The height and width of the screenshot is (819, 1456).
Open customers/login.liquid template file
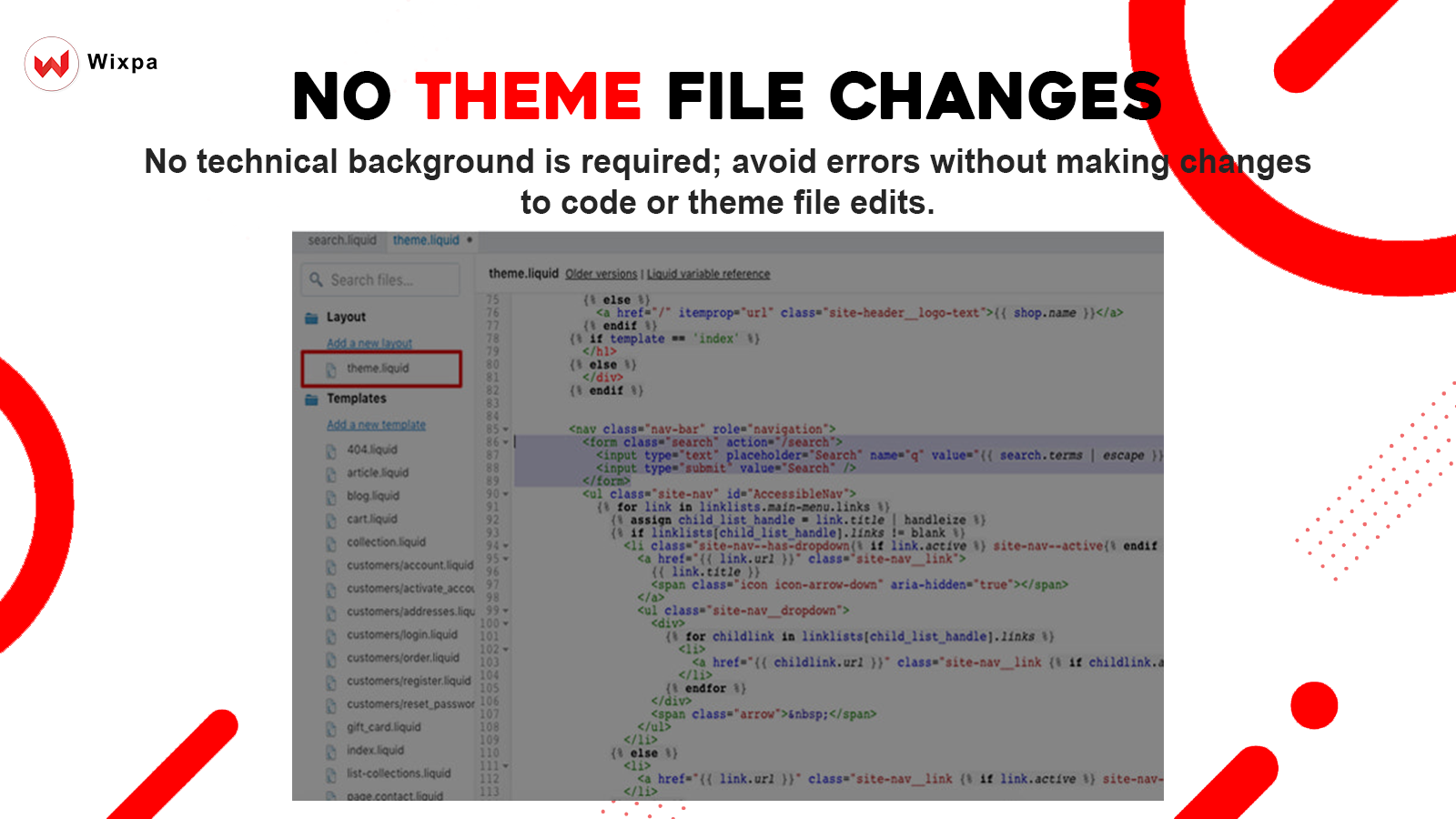pyautogui.click(x=401, y=635)
